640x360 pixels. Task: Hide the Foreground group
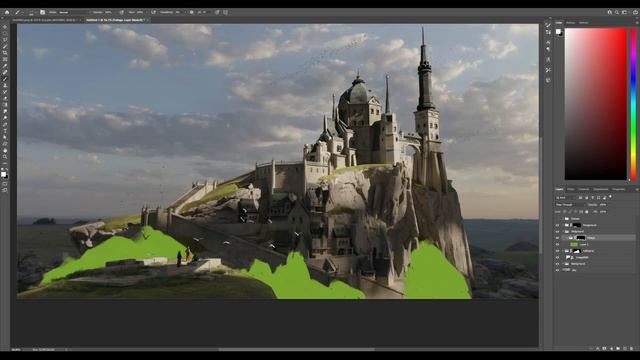pos(558,225)
